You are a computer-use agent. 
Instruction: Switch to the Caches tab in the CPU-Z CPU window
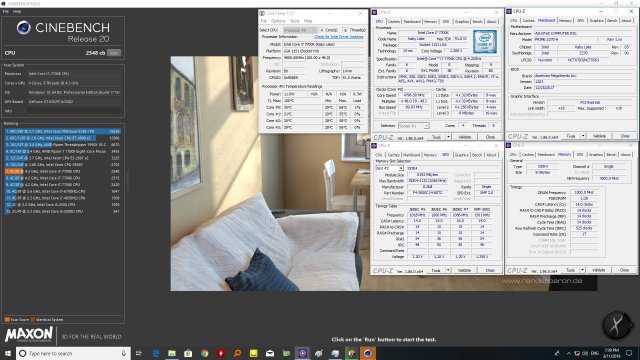click(x=394, y=21)
